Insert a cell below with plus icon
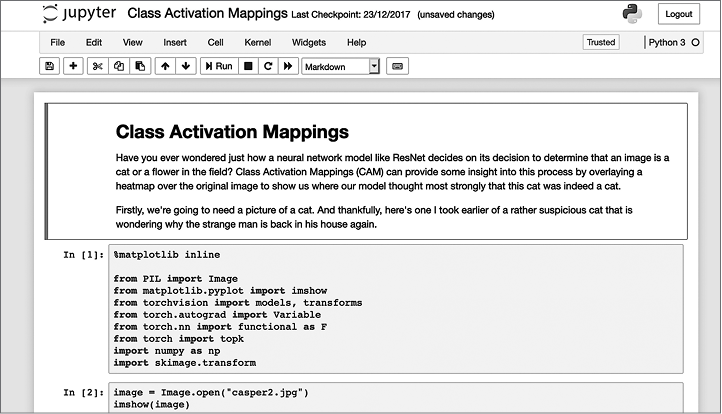The width and height of the screenshot is (722, 414). 73,66
